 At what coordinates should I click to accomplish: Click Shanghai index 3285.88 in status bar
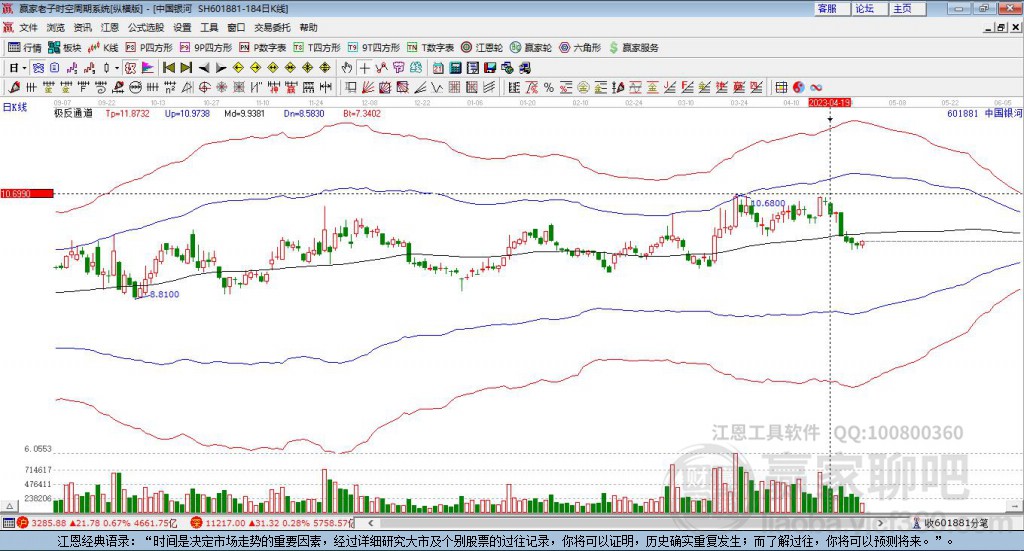(48, 523)
